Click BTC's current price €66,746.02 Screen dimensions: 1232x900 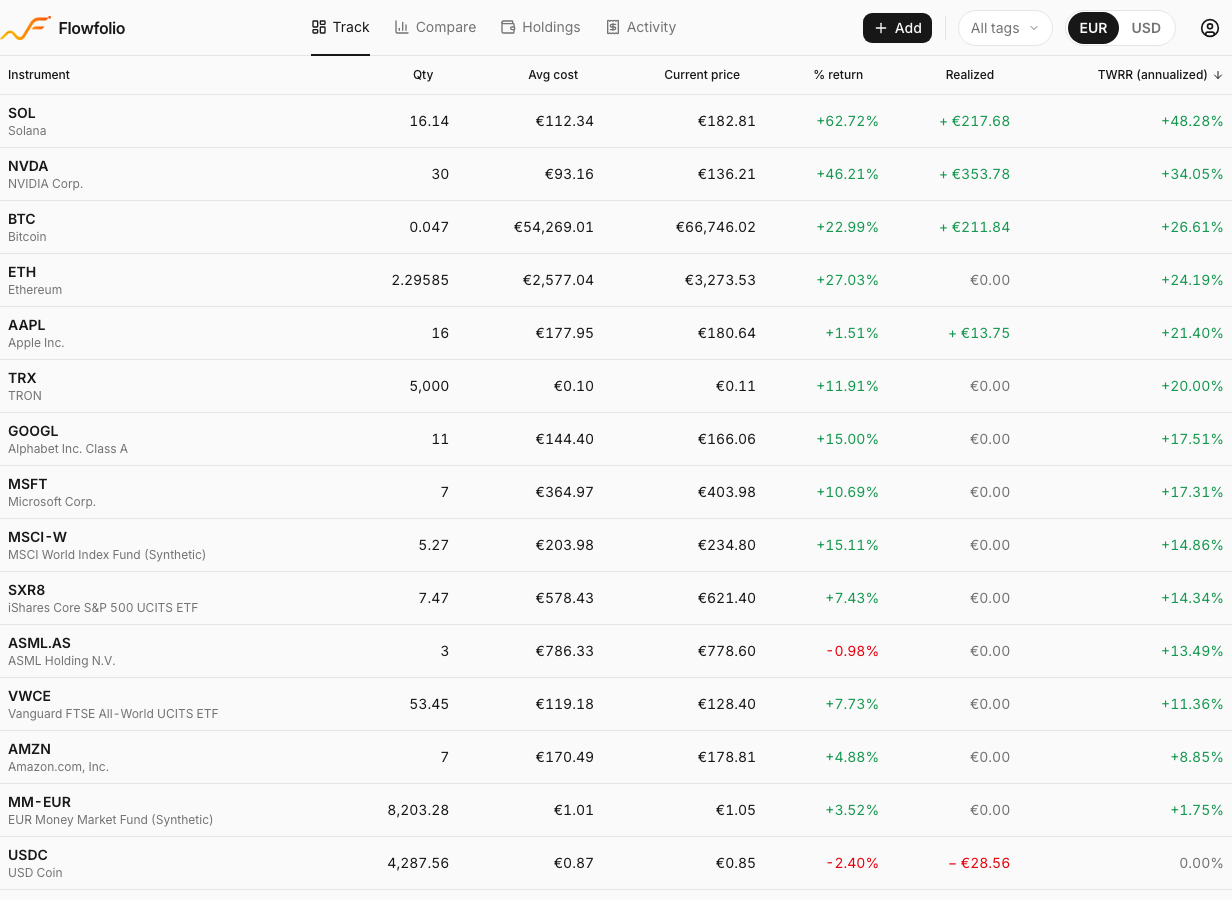[x=716, y=227]
